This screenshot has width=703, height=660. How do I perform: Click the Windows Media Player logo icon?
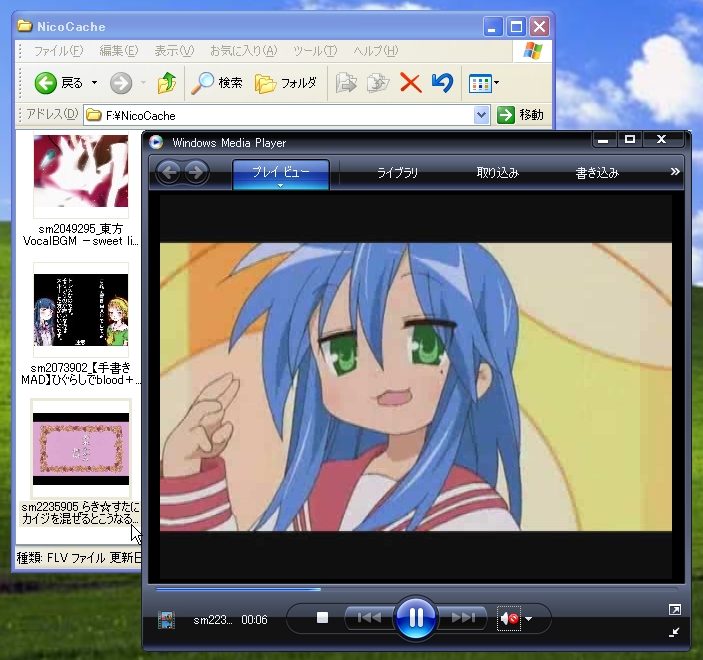(x=156, y=142)
